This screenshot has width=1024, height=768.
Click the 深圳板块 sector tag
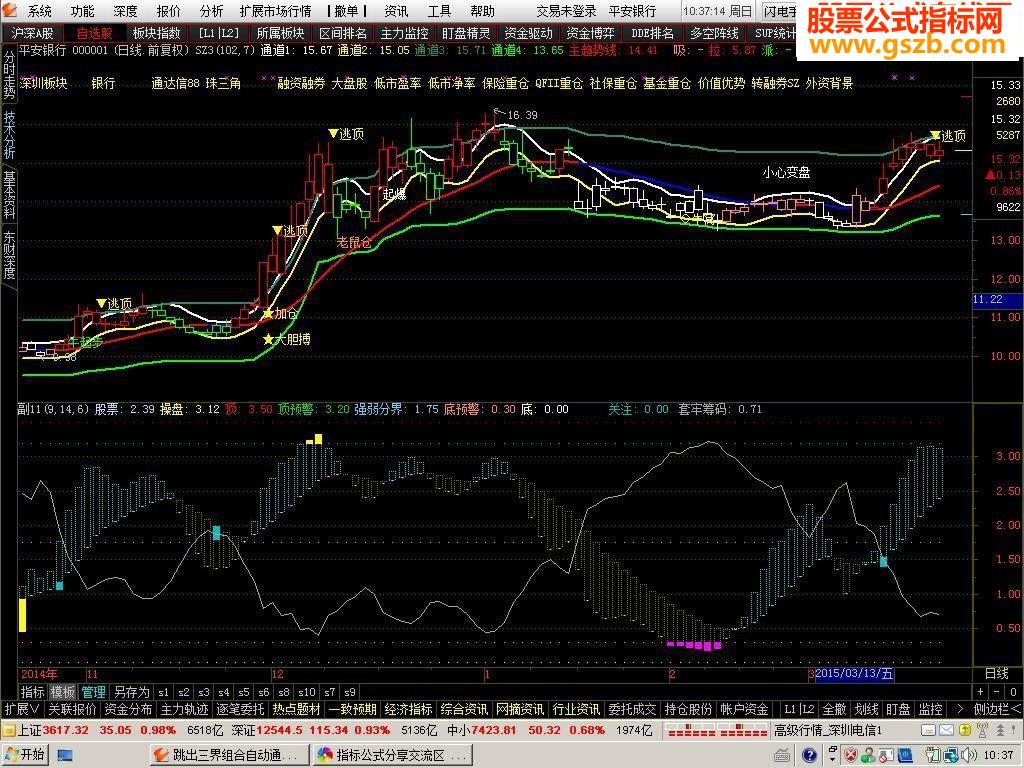pyautogui.click(x=43, y=83)
